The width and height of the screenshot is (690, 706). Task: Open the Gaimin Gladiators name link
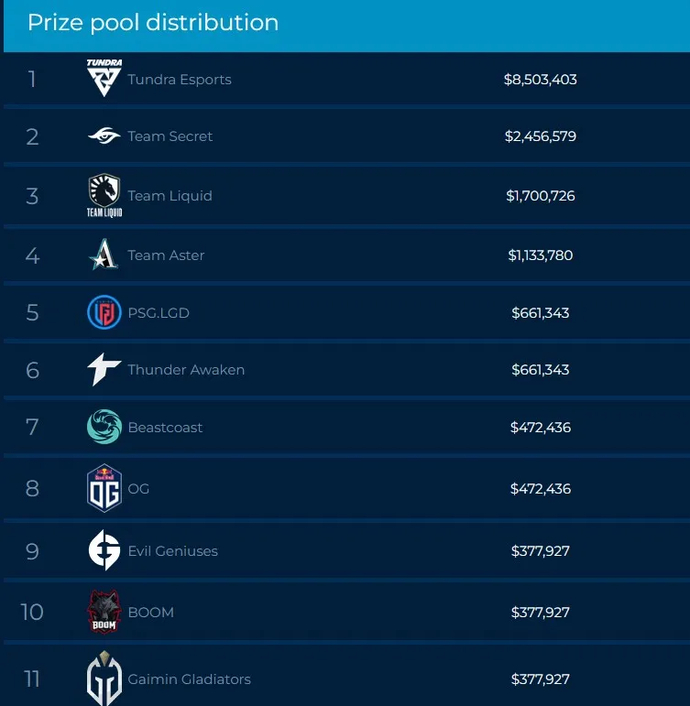pos(189,679)
